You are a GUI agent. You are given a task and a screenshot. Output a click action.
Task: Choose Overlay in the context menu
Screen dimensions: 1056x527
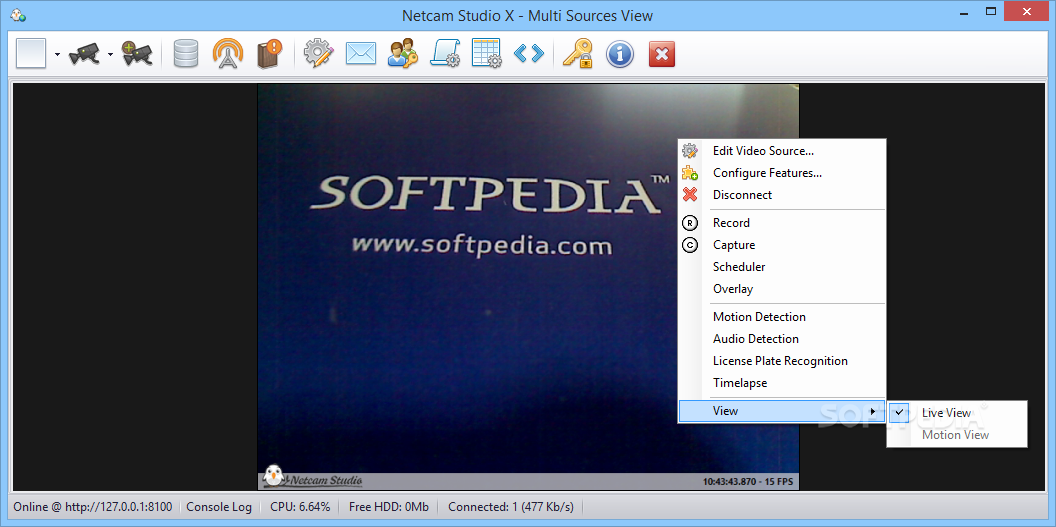[782, 289]
